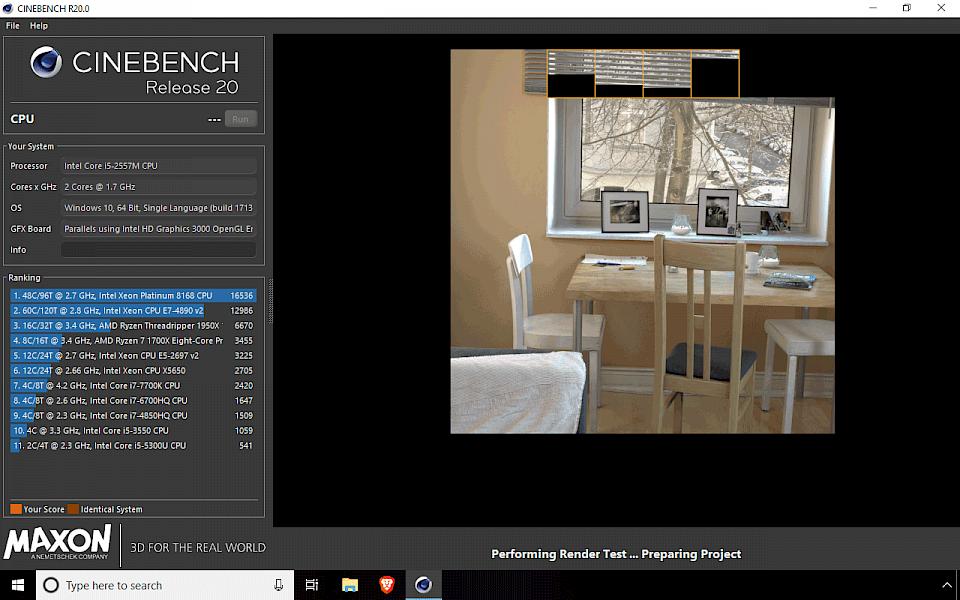960x600 pixels.
Task: Click the MAXON logo
Action: (57, 542)
